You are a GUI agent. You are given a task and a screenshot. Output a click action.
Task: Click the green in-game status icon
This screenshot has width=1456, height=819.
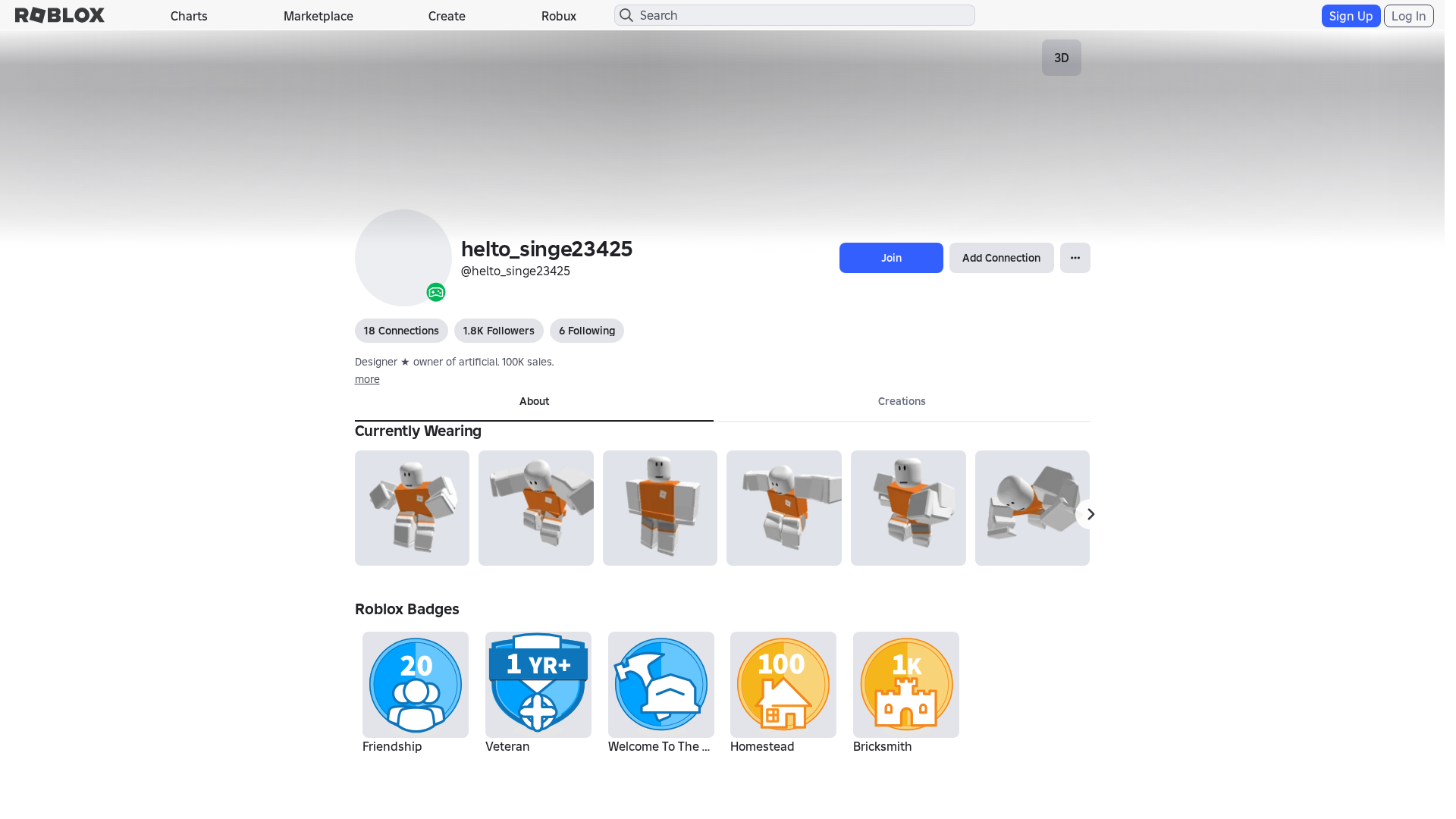point(436,292)
